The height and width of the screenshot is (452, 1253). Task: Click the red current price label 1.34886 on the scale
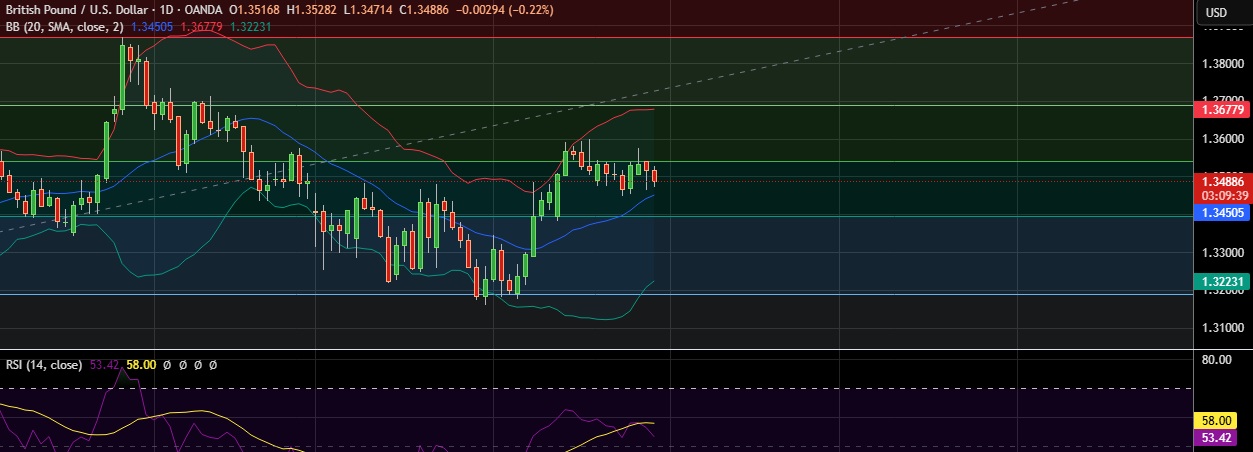point(1223,181)
